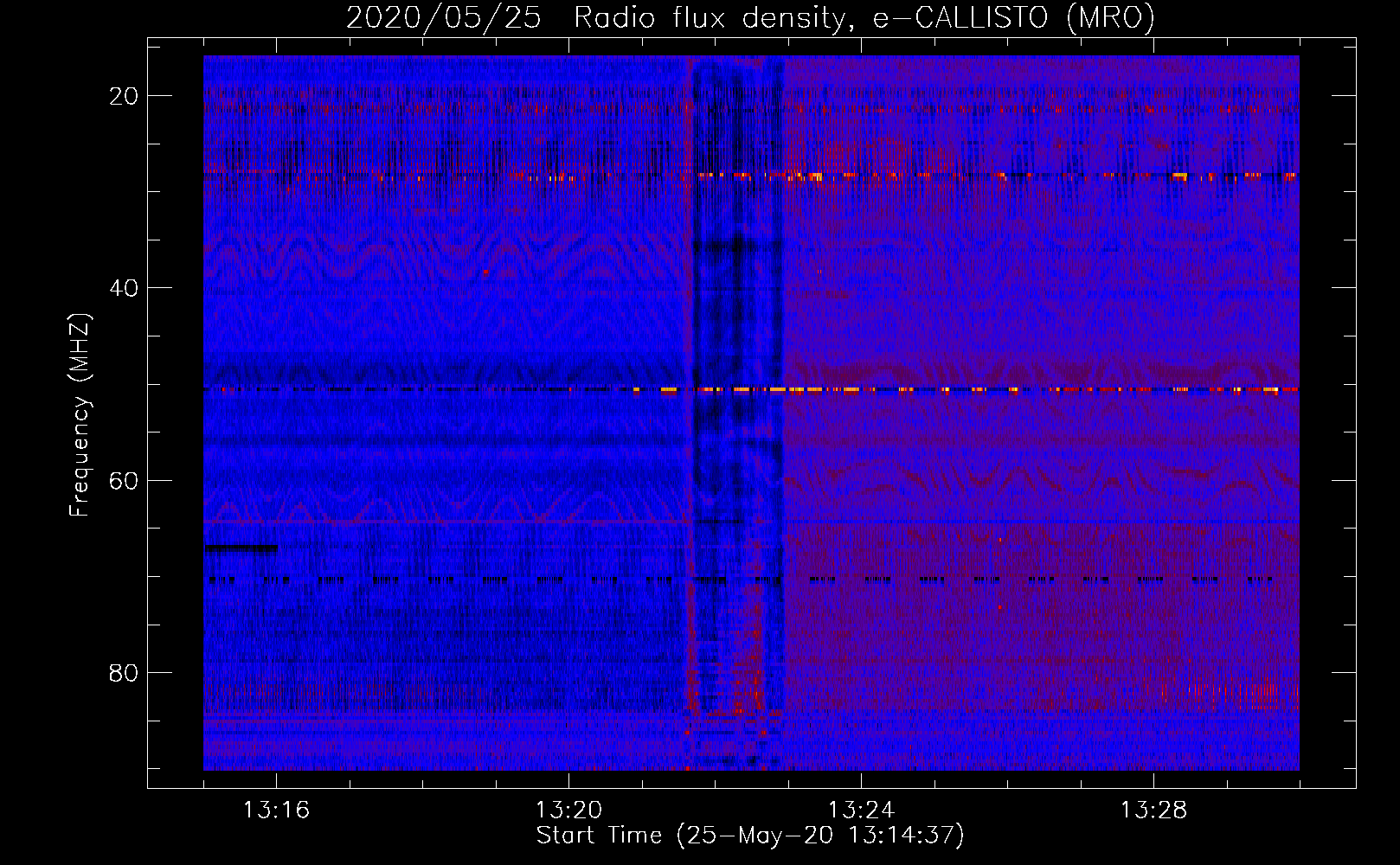1400x865 pixels.
Task: Click the time tick label 13:20
Action: 568,811
